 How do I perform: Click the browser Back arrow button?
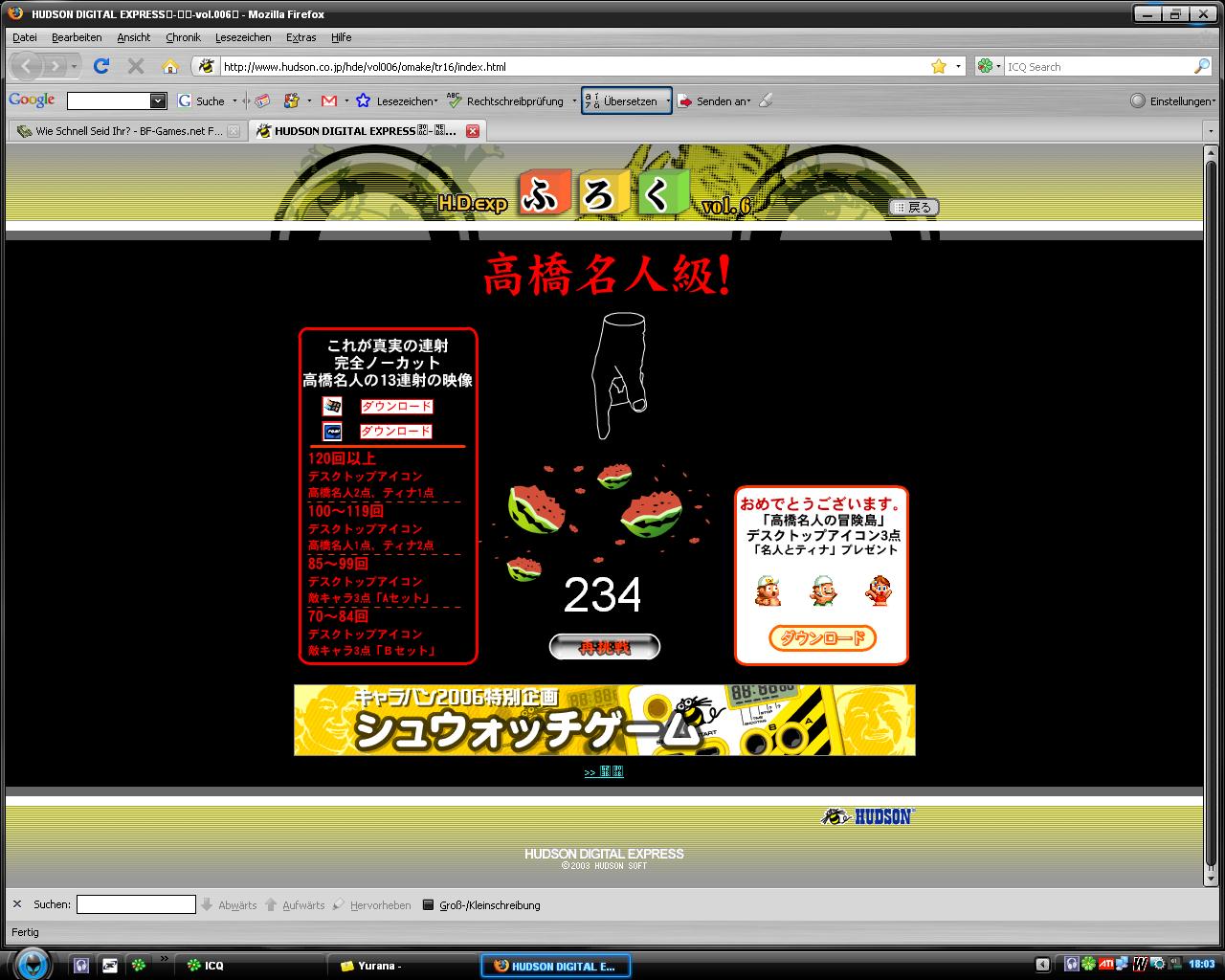[x=27, y=66]
